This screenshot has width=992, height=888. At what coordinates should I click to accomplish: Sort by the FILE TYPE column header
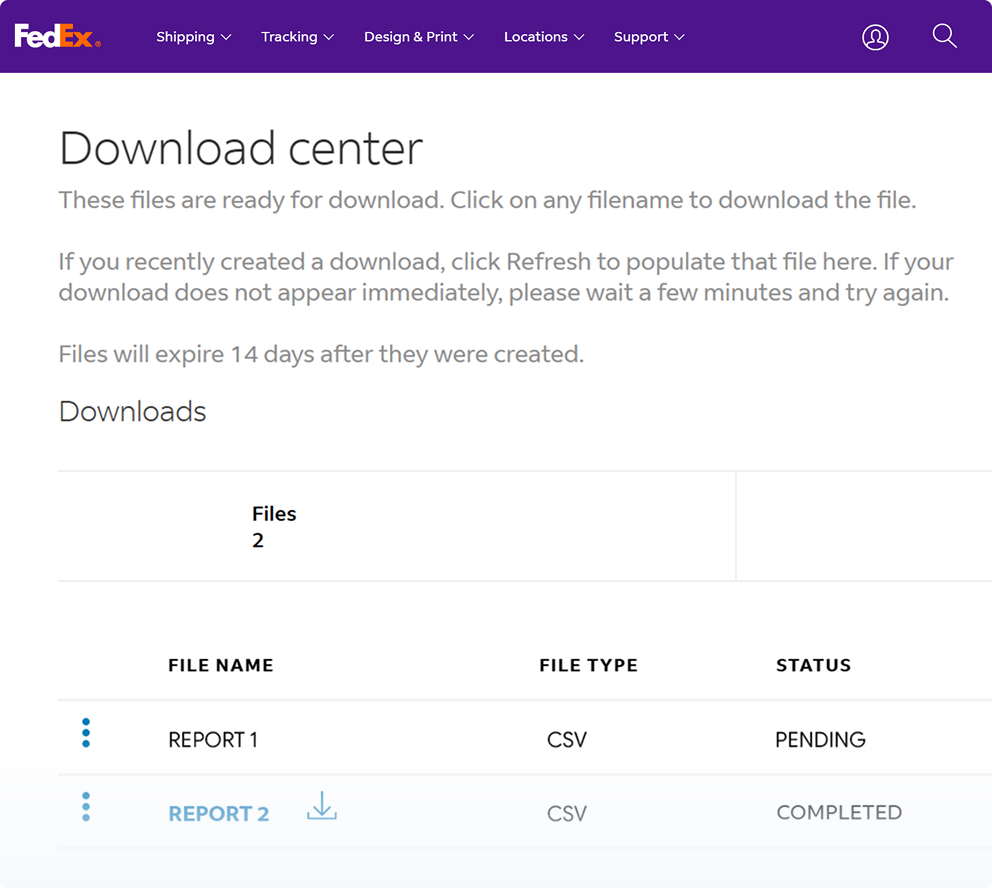[x=588, y=665]
